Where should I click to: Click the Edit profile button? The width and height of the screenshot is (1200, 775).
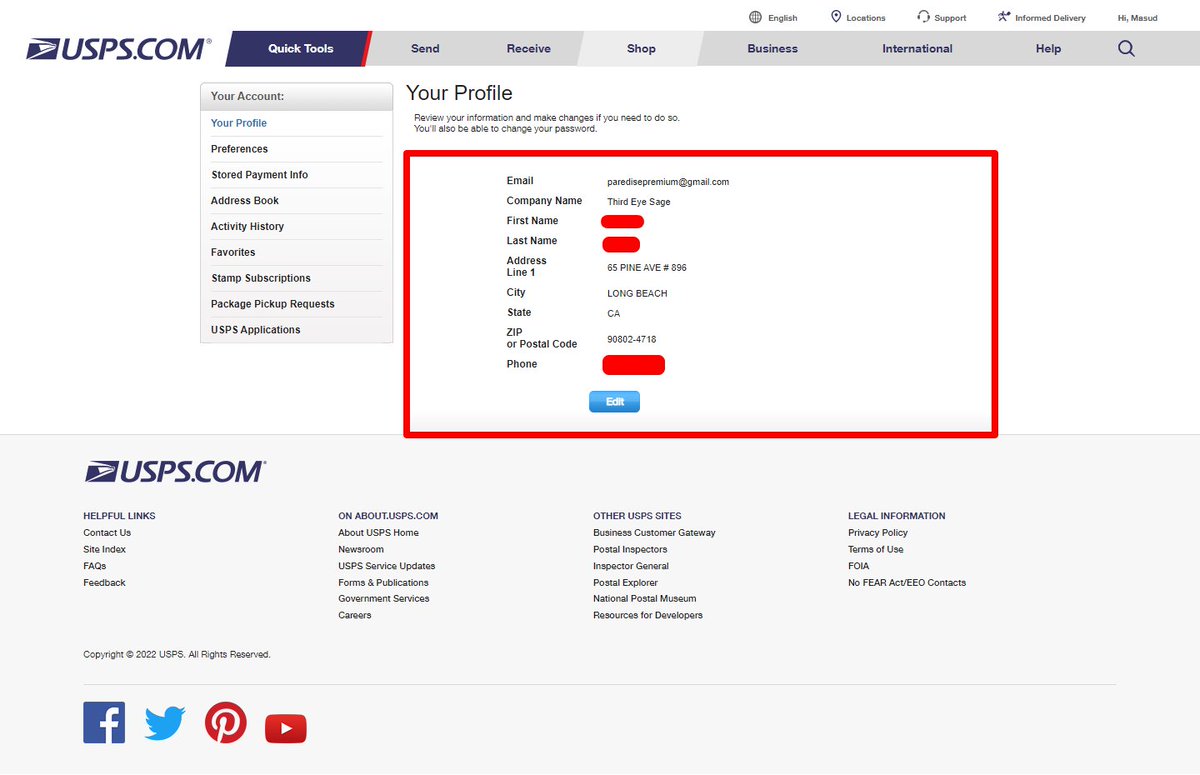point(614,401)
